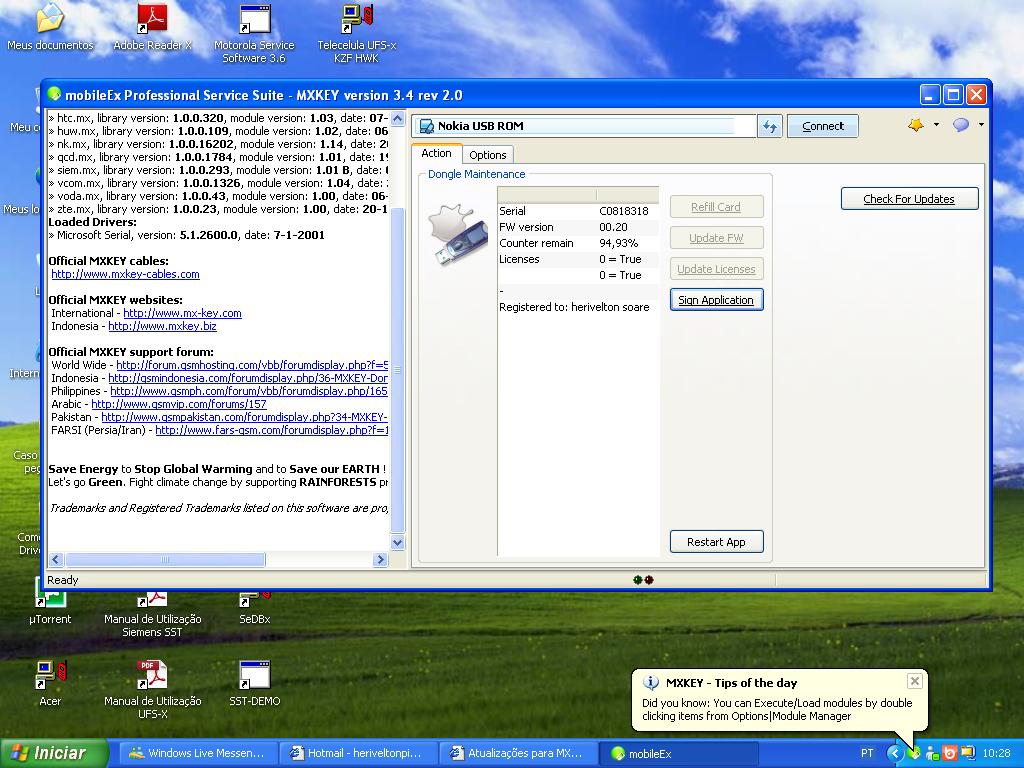Click the Update Licenses button
The height and width of the screenshot is (768, 1024).
716,269
